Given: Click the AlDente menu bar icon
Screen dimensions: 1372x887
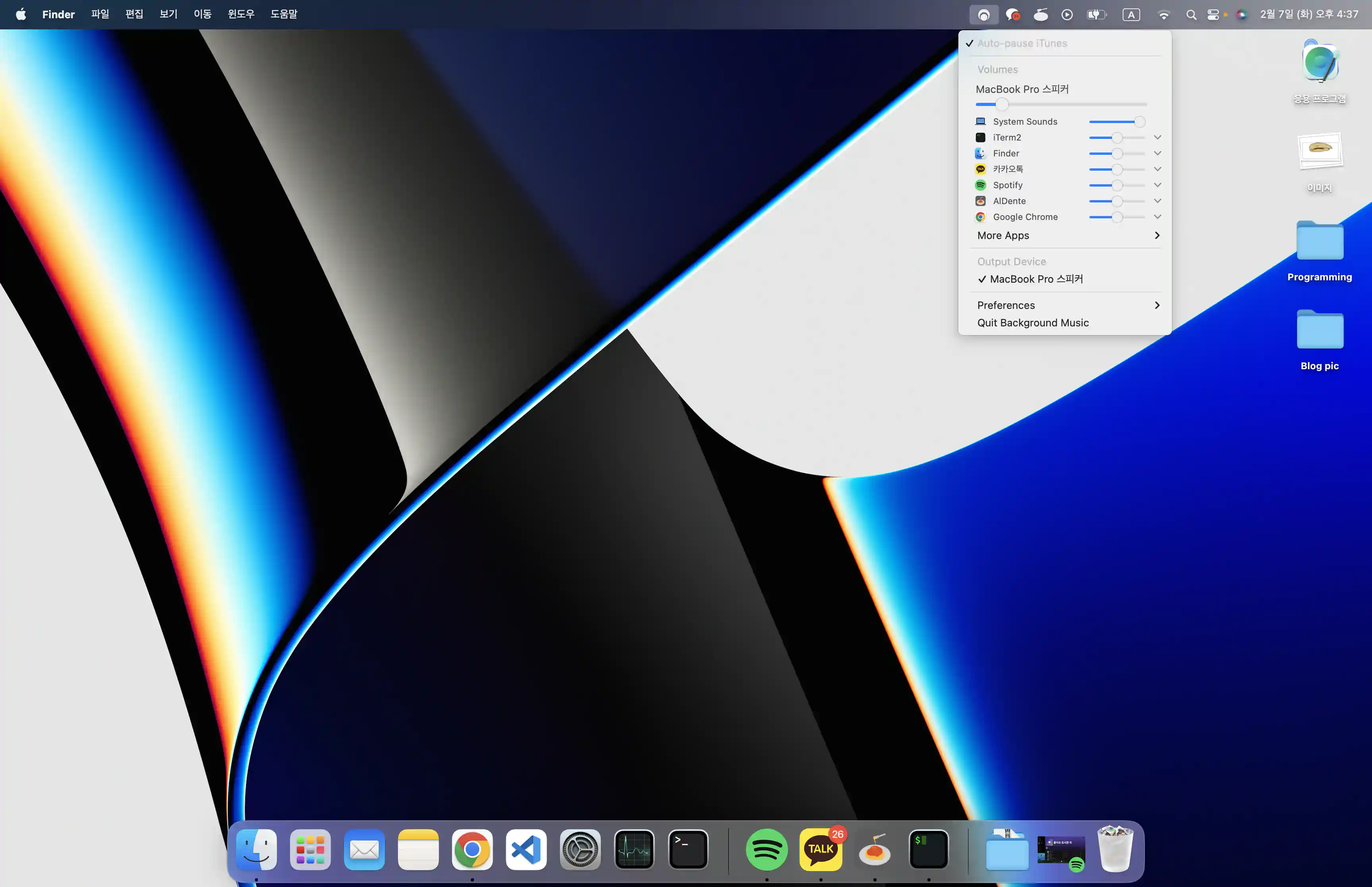Looking at the screenshot, I should tap(1041, 14).
